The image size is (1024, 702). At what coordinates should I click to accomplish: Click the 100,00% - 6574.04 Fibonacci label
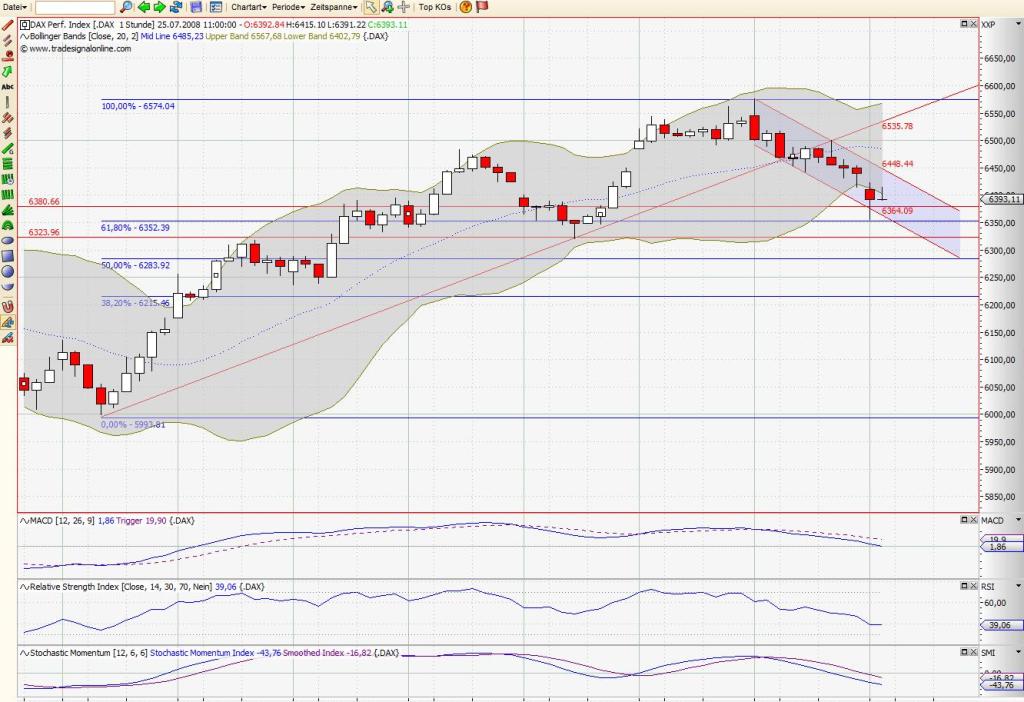coord(138,106)
